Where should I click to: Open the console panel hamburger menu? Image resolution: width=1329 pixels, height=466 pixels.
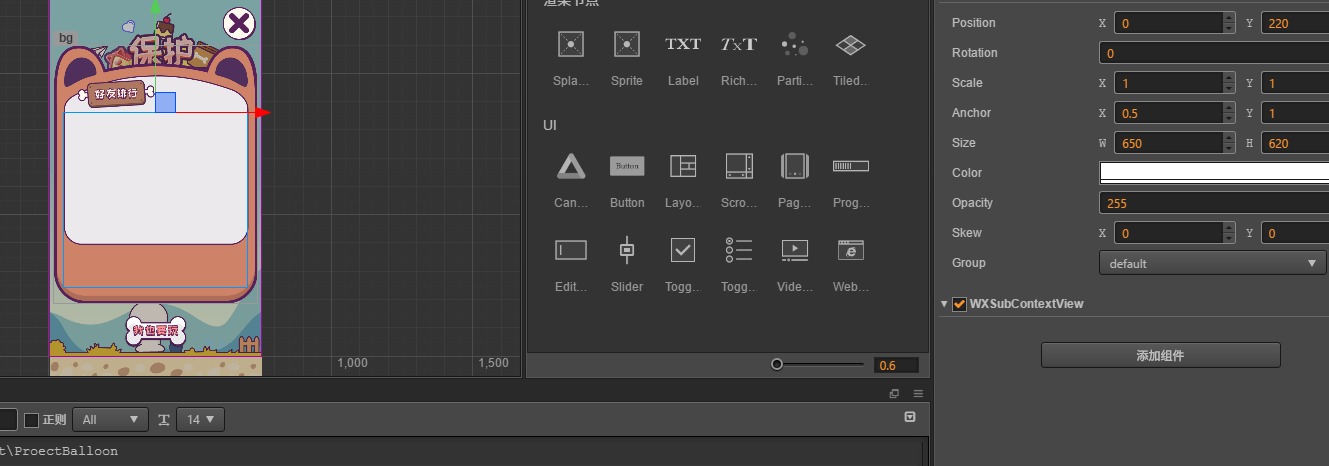(x=918, y=393)
